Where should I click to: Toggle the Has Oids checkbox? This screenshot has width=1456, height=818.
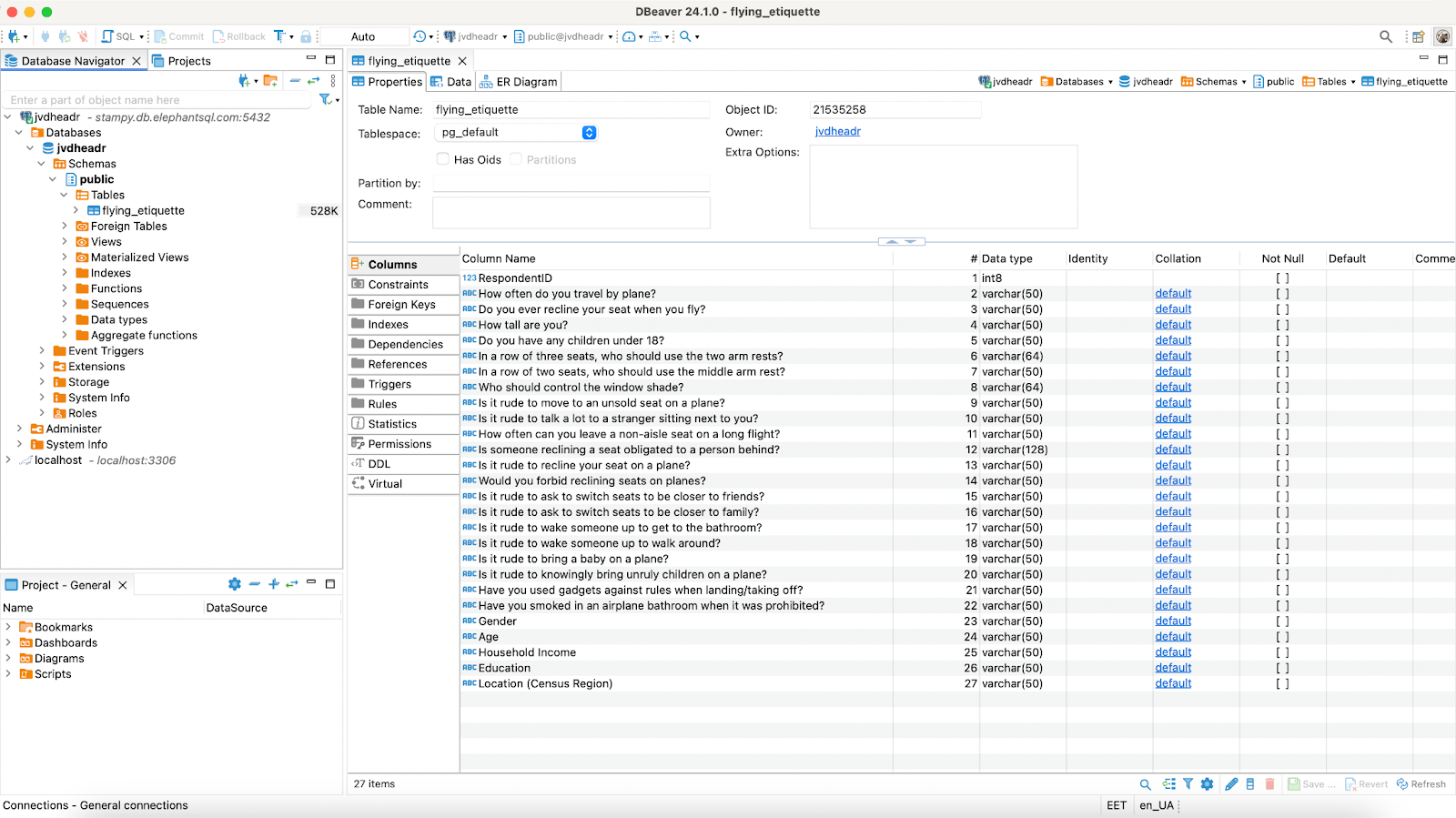pyautogui.click(x=443, y=159)
